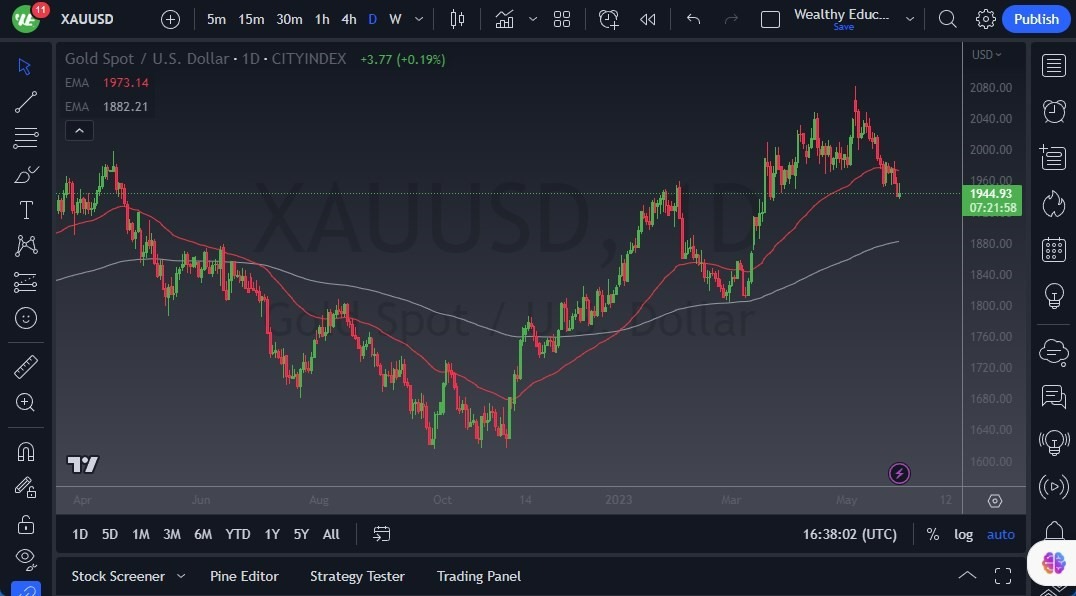Start bar replay mode

click(647, 19)
